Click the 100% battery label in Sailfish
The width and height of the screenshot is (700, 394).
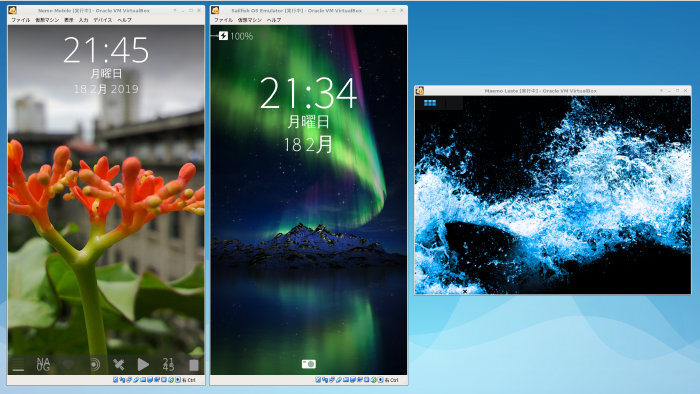242,36
